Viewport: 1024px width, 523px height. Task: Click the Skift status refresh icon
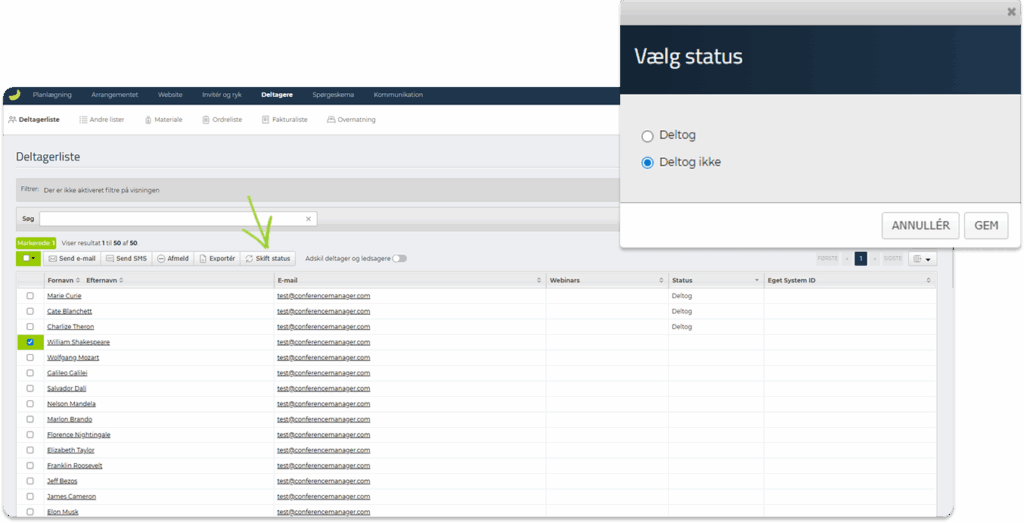pos(249,258)
